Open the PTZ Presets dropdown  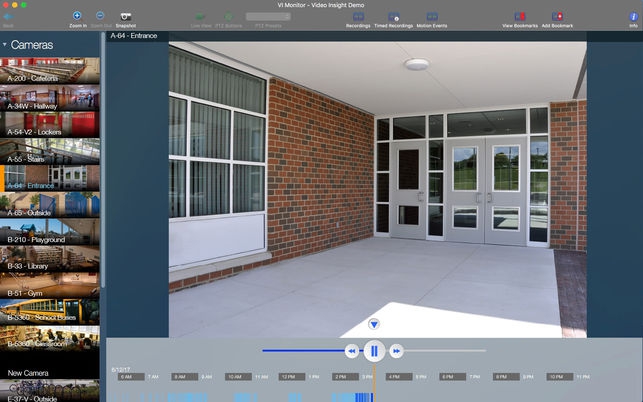[x=268, y=16]
